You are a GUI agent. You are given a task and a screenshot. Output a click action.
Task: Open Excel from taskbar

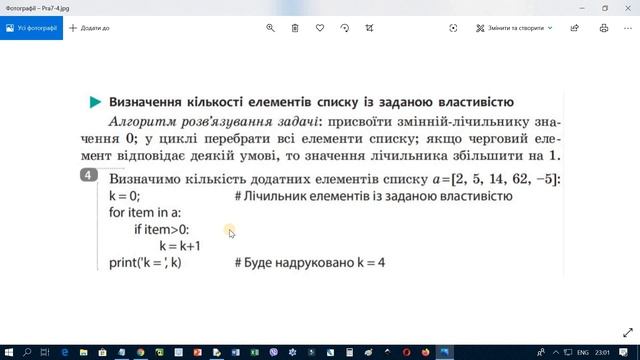255,352
